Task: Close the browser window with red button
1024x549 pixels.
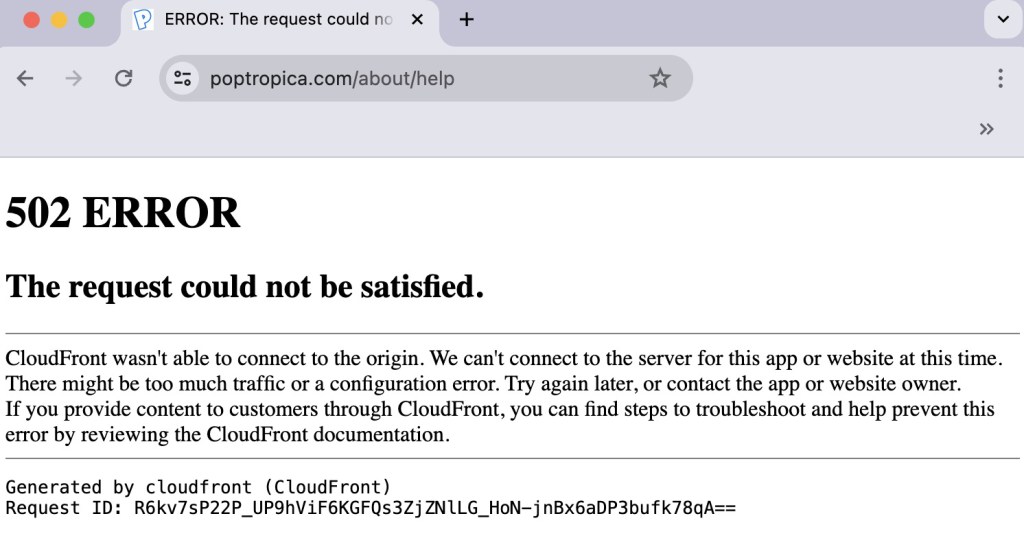Action: [31, 20]
